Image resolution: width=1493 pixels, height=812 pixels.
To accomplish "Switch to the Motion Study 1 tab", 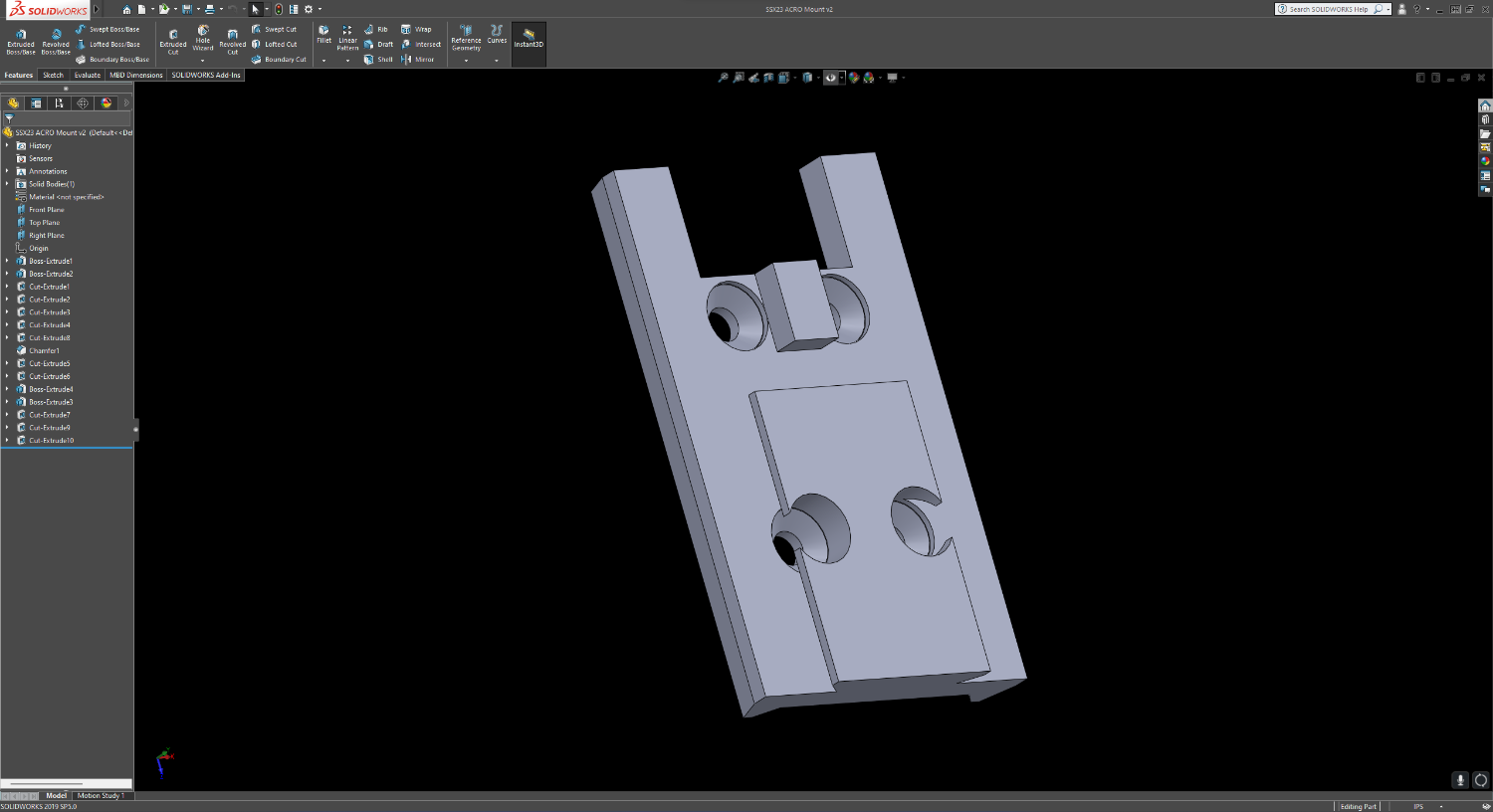I will [101, 796].
